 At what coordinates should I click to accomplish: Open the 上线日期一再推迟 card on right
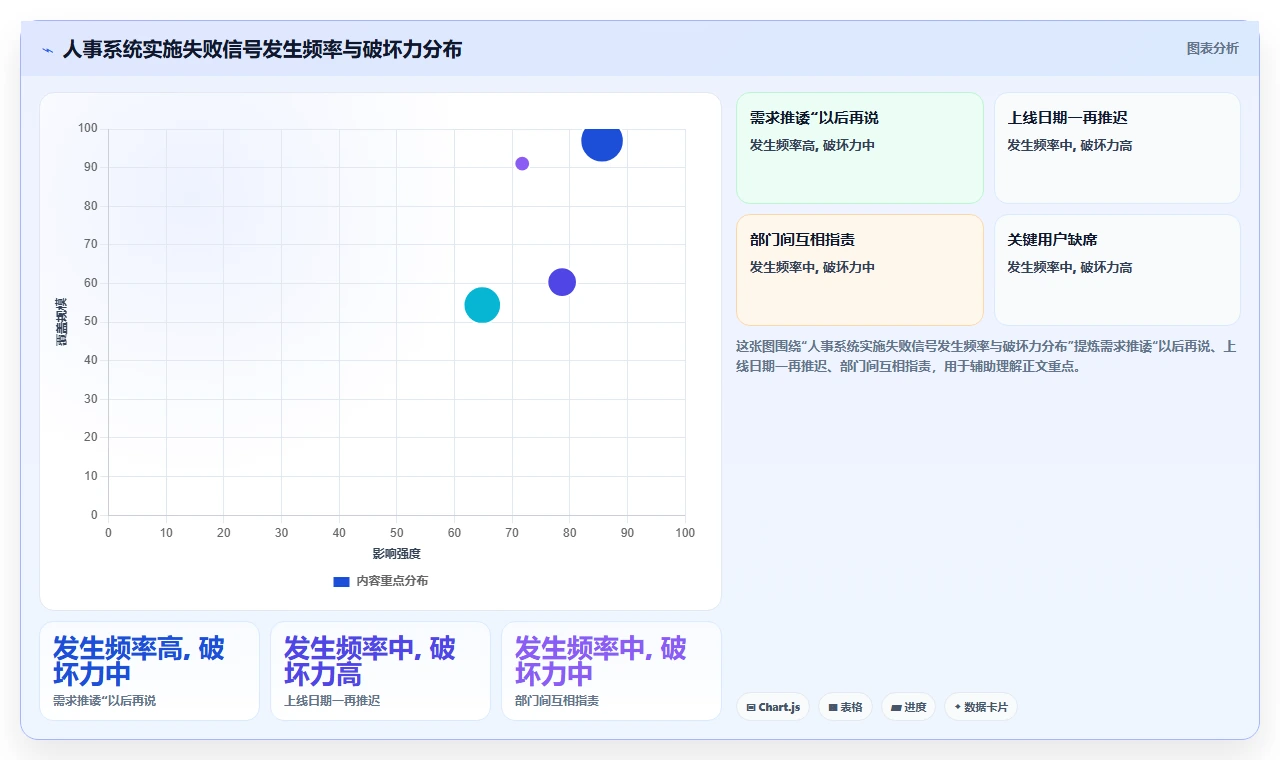pos(1117,148)
